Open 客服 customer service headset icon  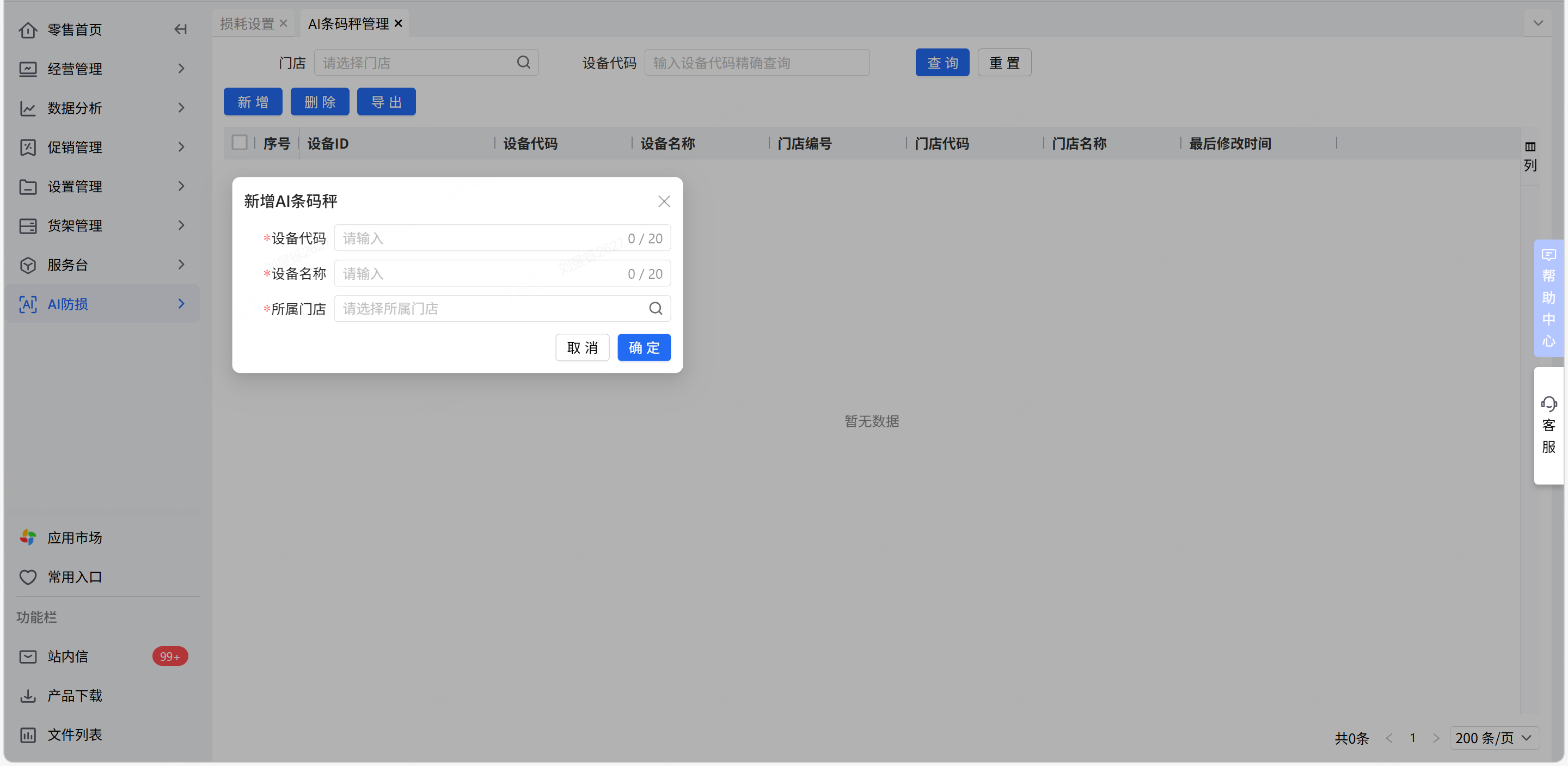point(1548,425)
